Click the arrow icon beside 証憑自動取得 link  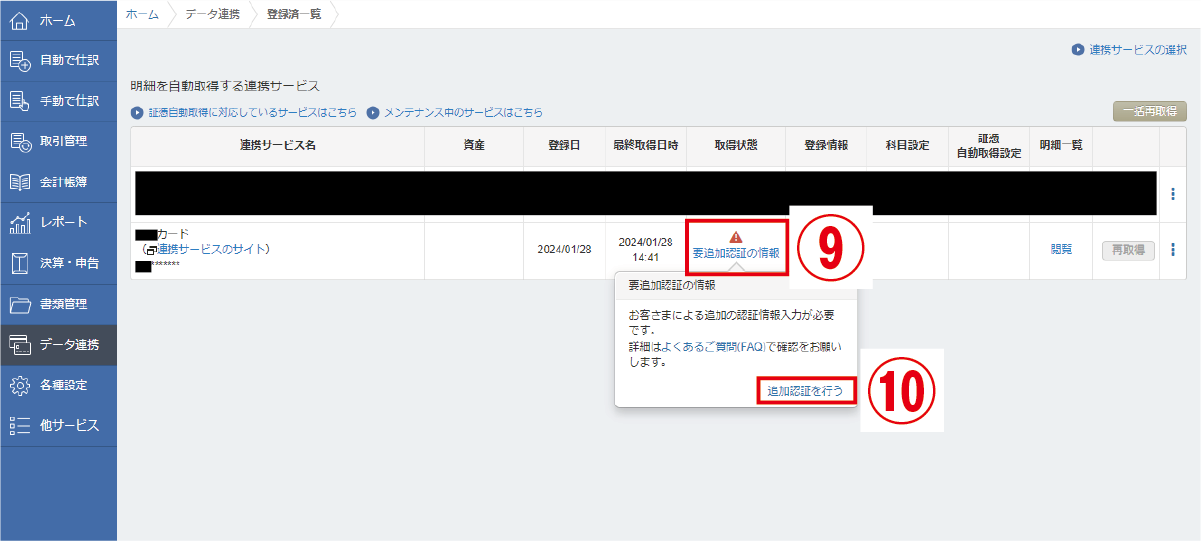tap(137, 113)
